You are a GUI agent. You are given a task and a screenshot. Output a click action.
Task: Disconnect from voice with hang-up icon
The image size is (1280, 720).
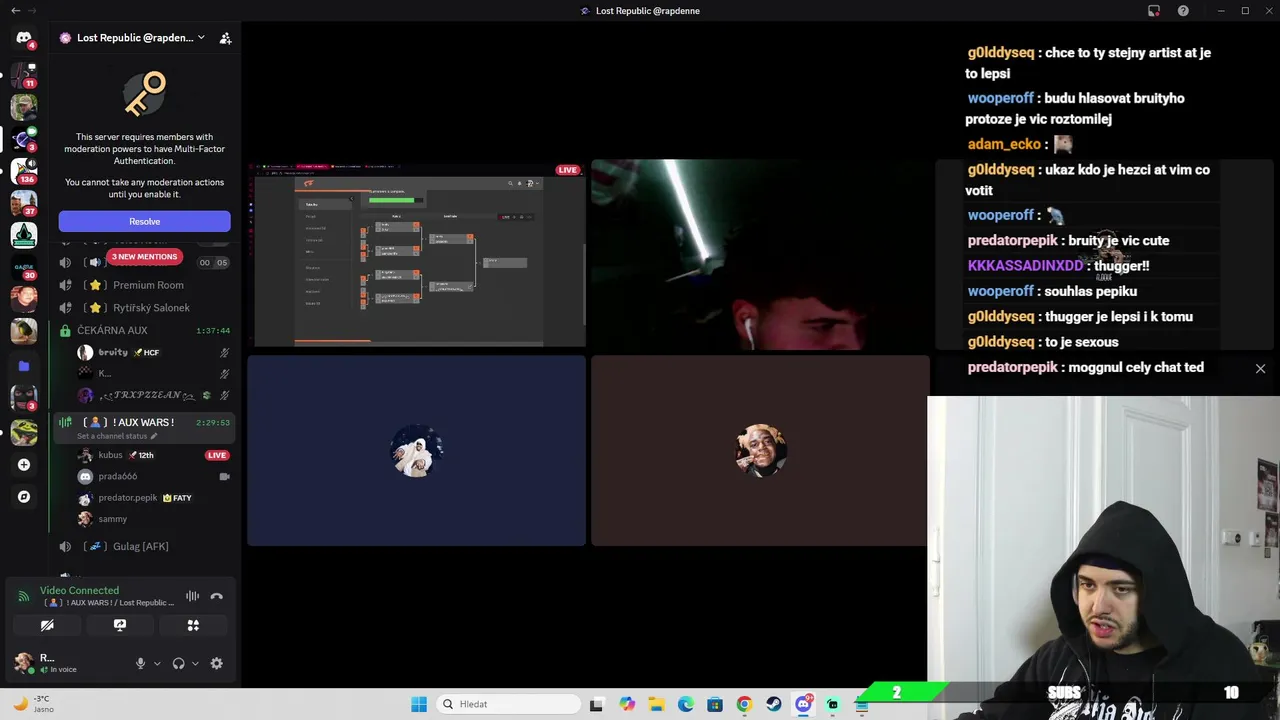(x=216, y=596)
